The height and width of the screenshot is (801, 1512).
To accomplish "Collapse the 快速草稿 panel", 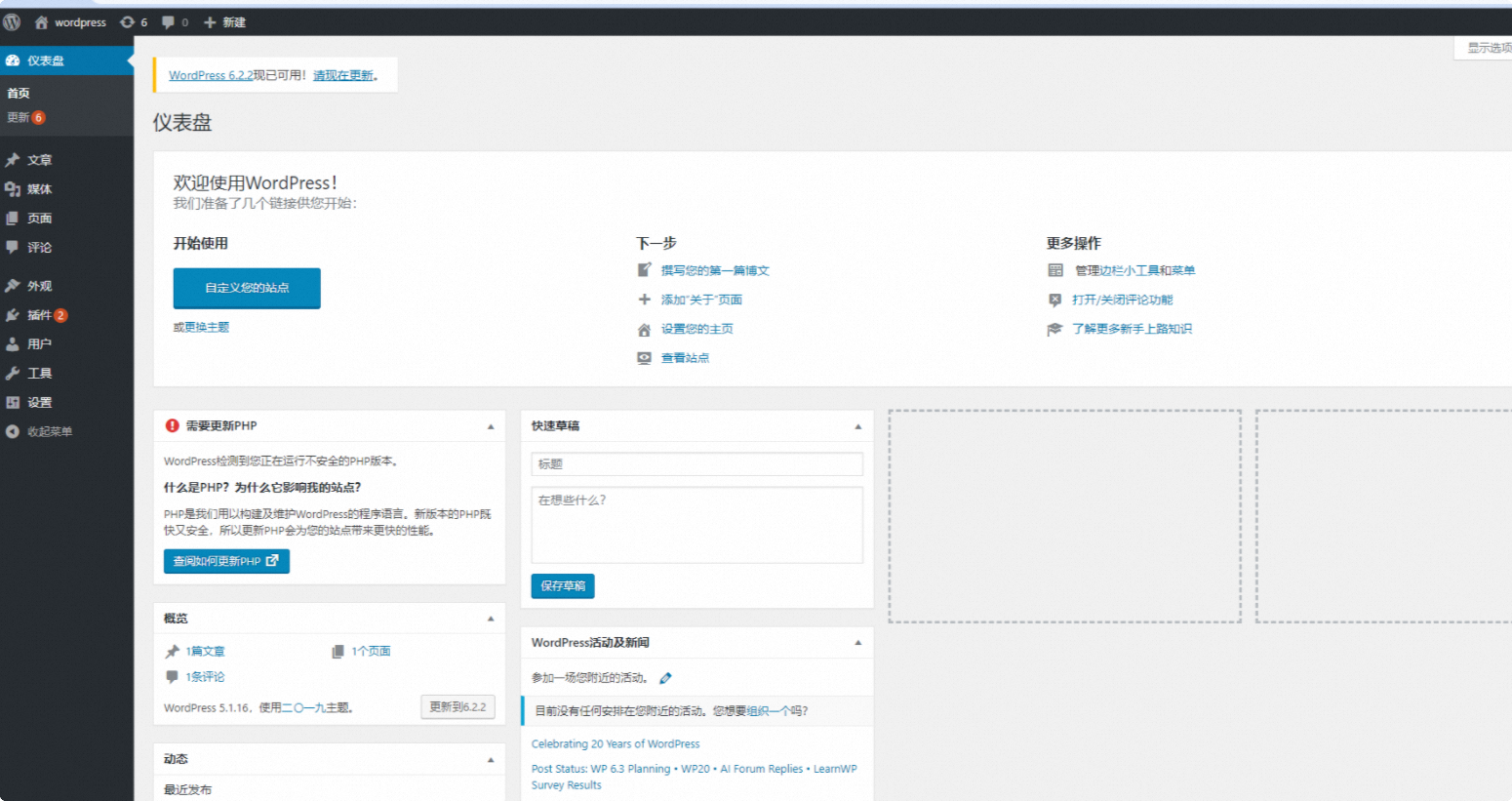I will click(x=858, y=426).
